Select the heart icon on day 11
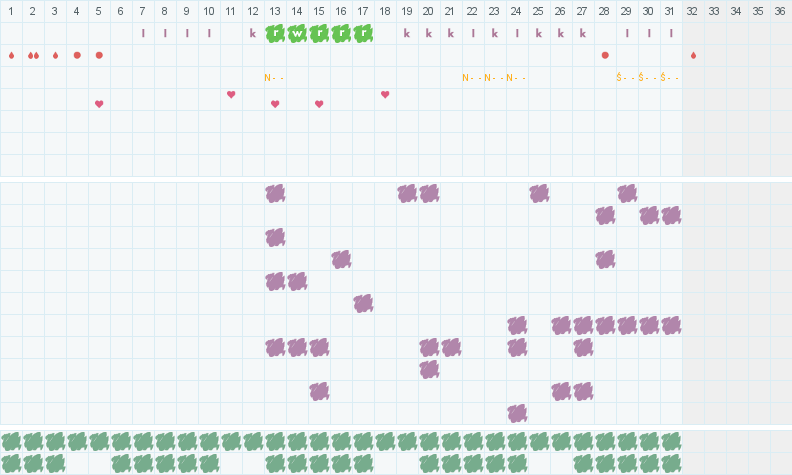Viewport: 792px width, 475px height. pyautogui.click(x=231, y=95)
